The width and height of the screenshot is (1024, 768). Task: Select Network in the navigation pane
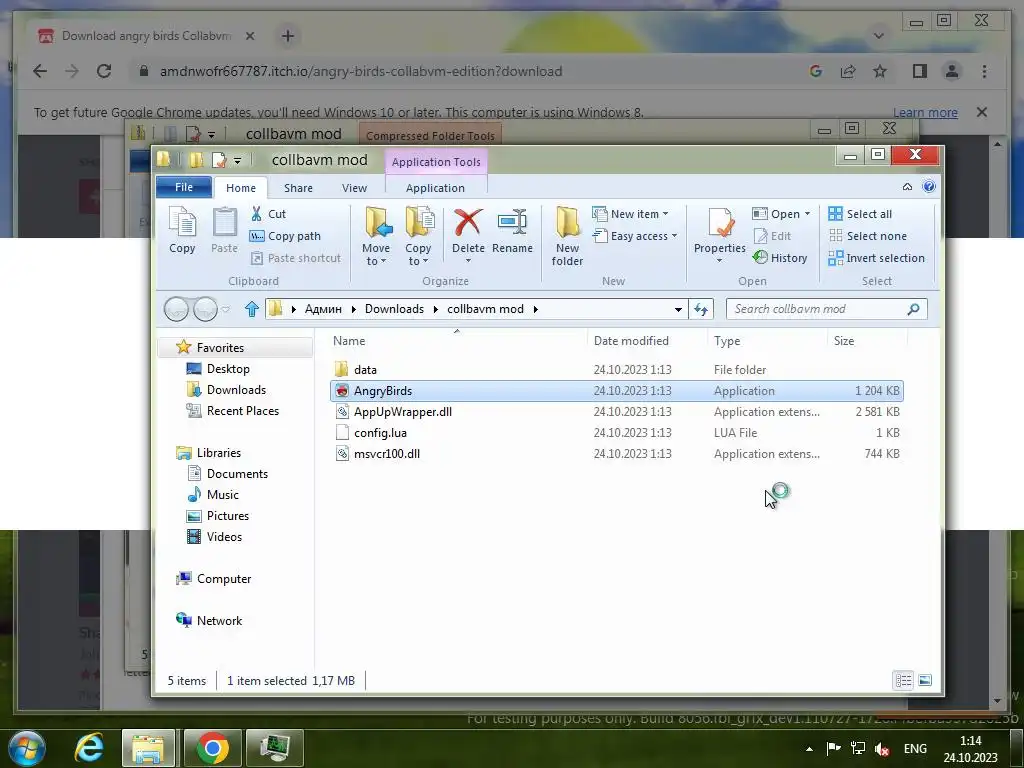(x=209, y=620)
